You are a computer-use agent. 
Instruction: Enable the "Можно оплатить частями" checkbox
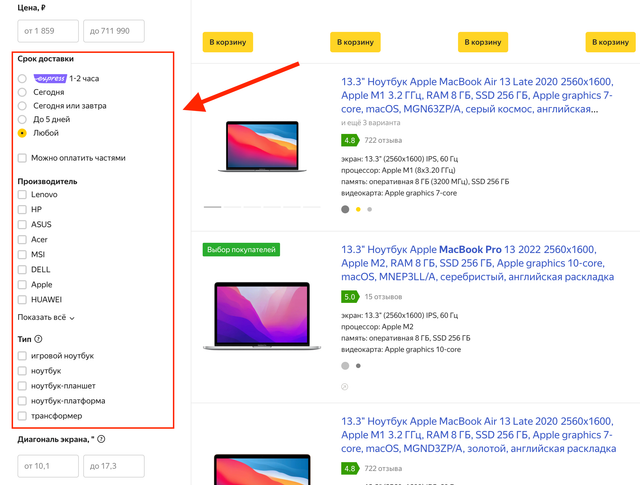coord(23,158)
